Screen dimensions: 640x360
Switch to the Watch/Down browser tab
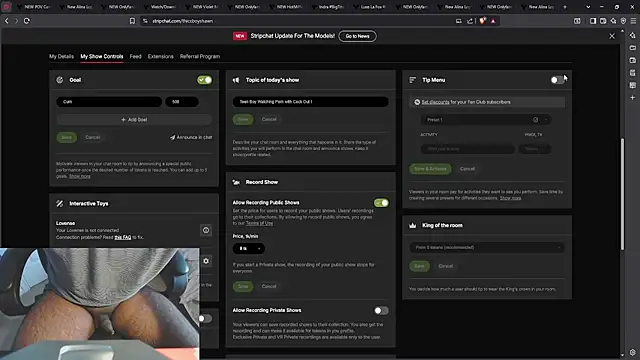coord(162,7)
